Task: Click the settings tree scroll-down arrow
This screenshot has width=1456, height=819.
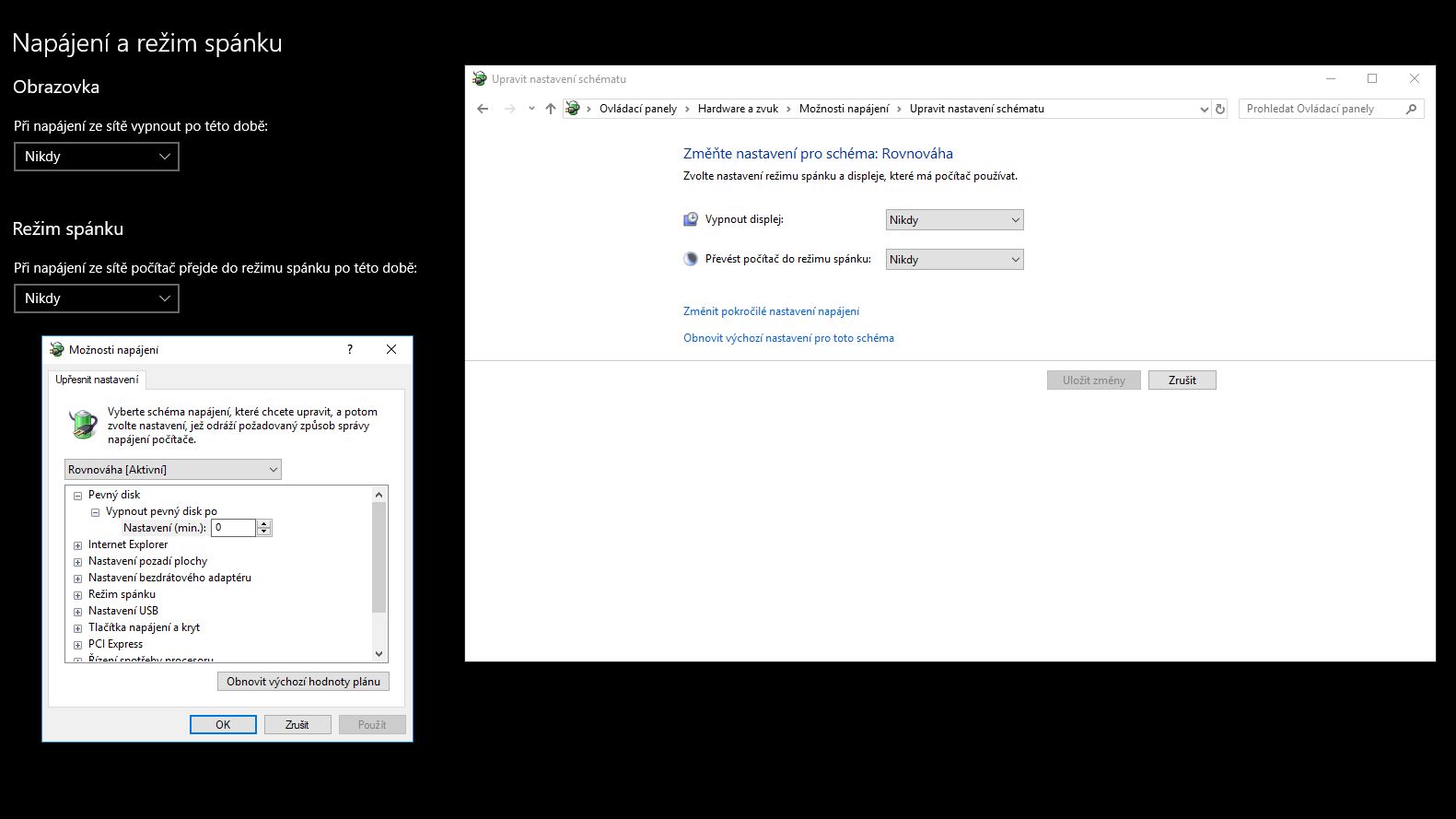Action: [x=379, y=654]
